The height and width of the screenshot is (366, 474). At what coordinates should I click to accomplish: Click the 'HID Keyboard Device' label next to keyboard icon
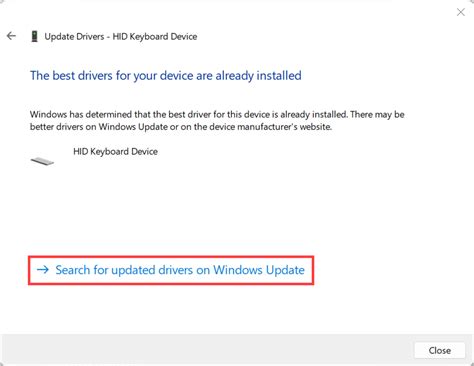click(115, 152)
